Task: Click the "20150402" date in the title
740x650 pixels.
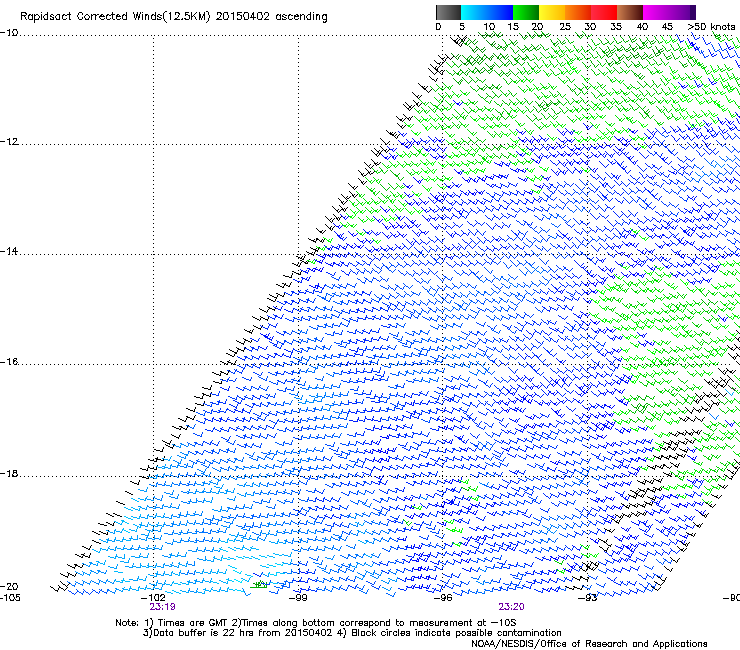Action: [243, 16]
